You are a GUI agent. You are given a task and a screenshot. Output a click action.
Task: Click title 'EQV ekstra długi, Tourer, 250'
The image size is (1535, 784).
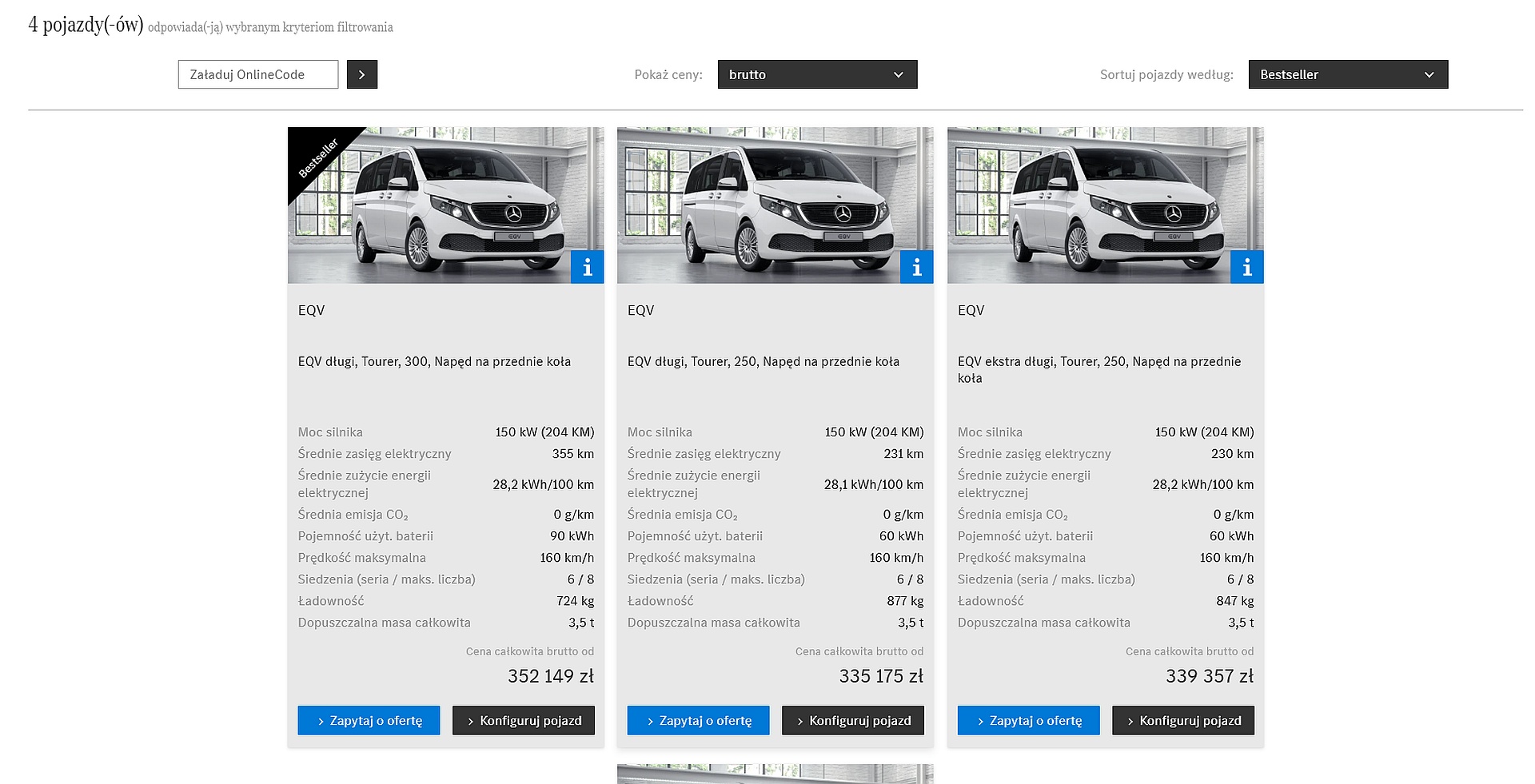(x=1099, y=369)
